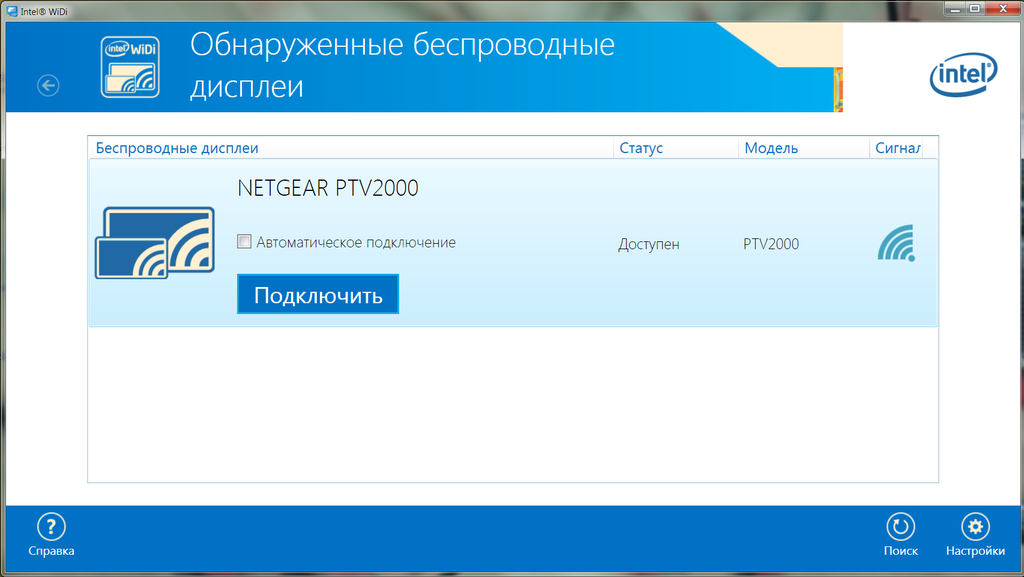Sort by the Беспроводные дисплеи column header

tap(177, 148)
